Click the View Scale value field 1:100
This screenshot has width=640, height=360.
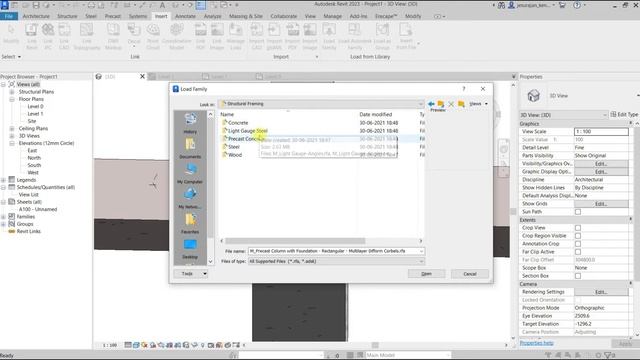[601, 131]
